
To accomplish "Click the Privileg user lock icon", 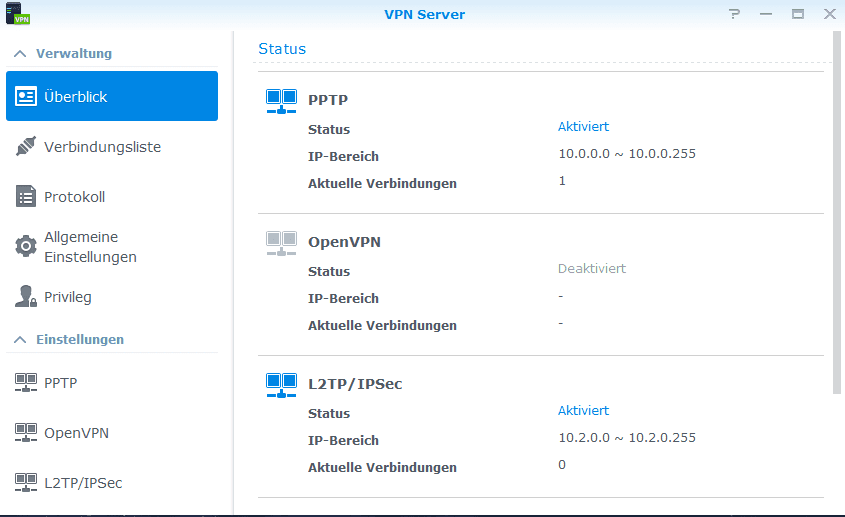I will coord(26,297).
